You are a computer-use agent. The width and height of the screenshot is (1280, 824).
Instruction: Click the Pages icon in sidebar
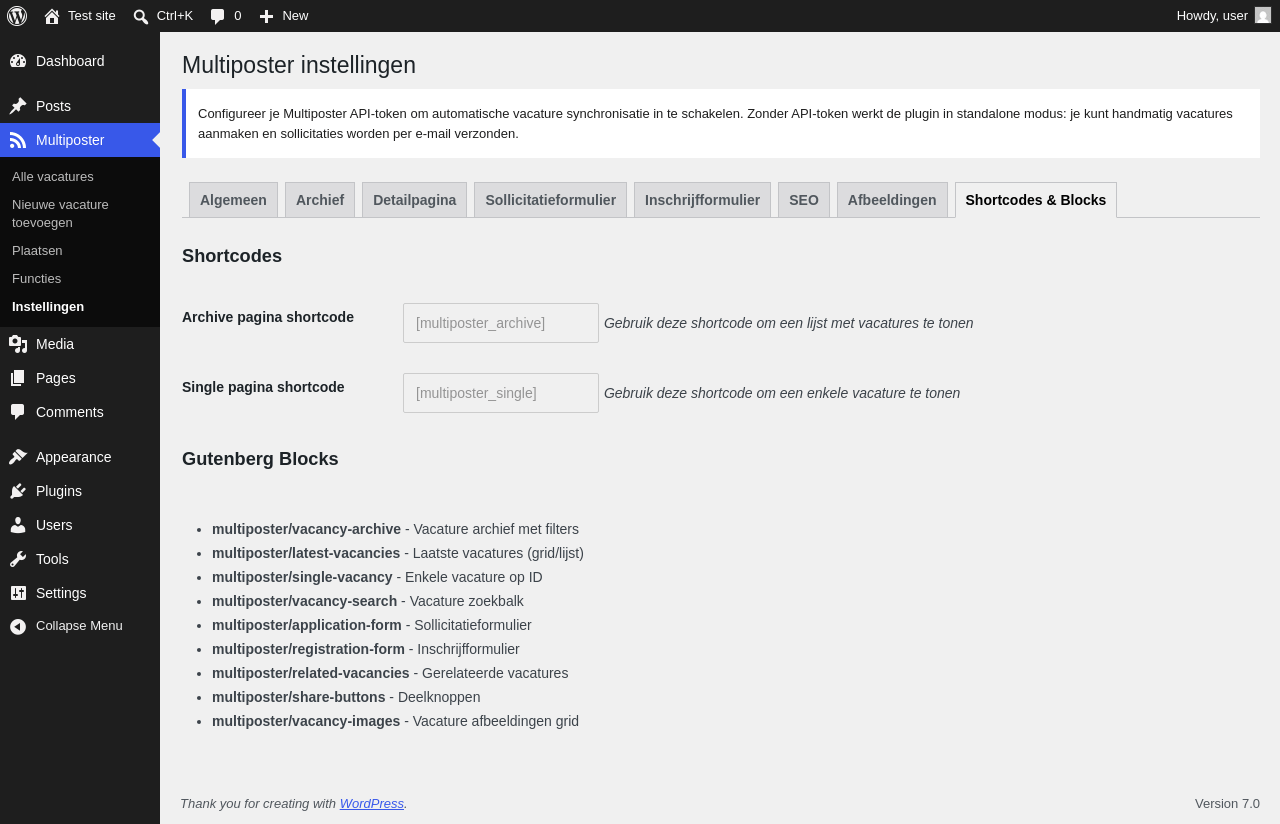18,378
